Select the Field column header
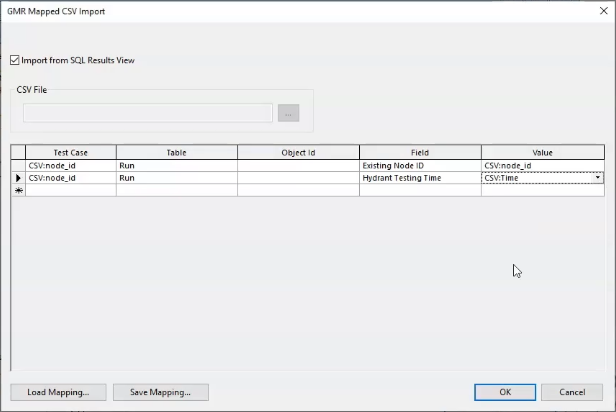The image size is (616, 412). (420, 152)
